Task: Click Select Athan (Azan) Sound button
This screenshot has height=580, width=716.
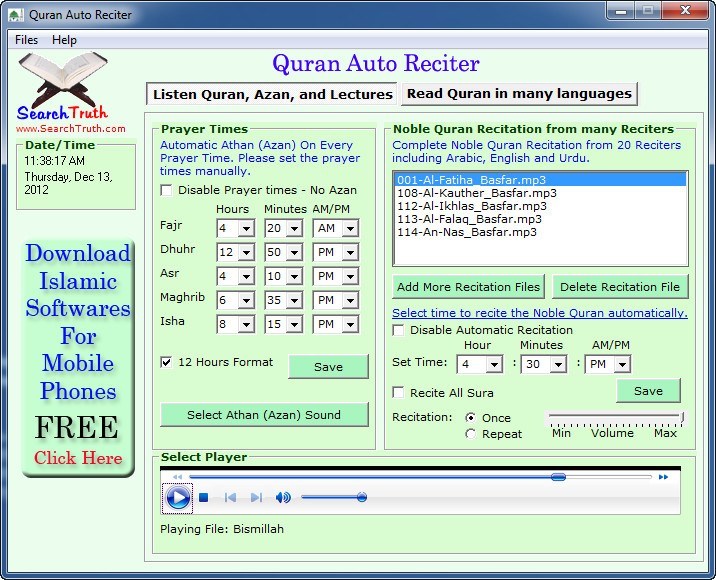Action: pos(264,415)
